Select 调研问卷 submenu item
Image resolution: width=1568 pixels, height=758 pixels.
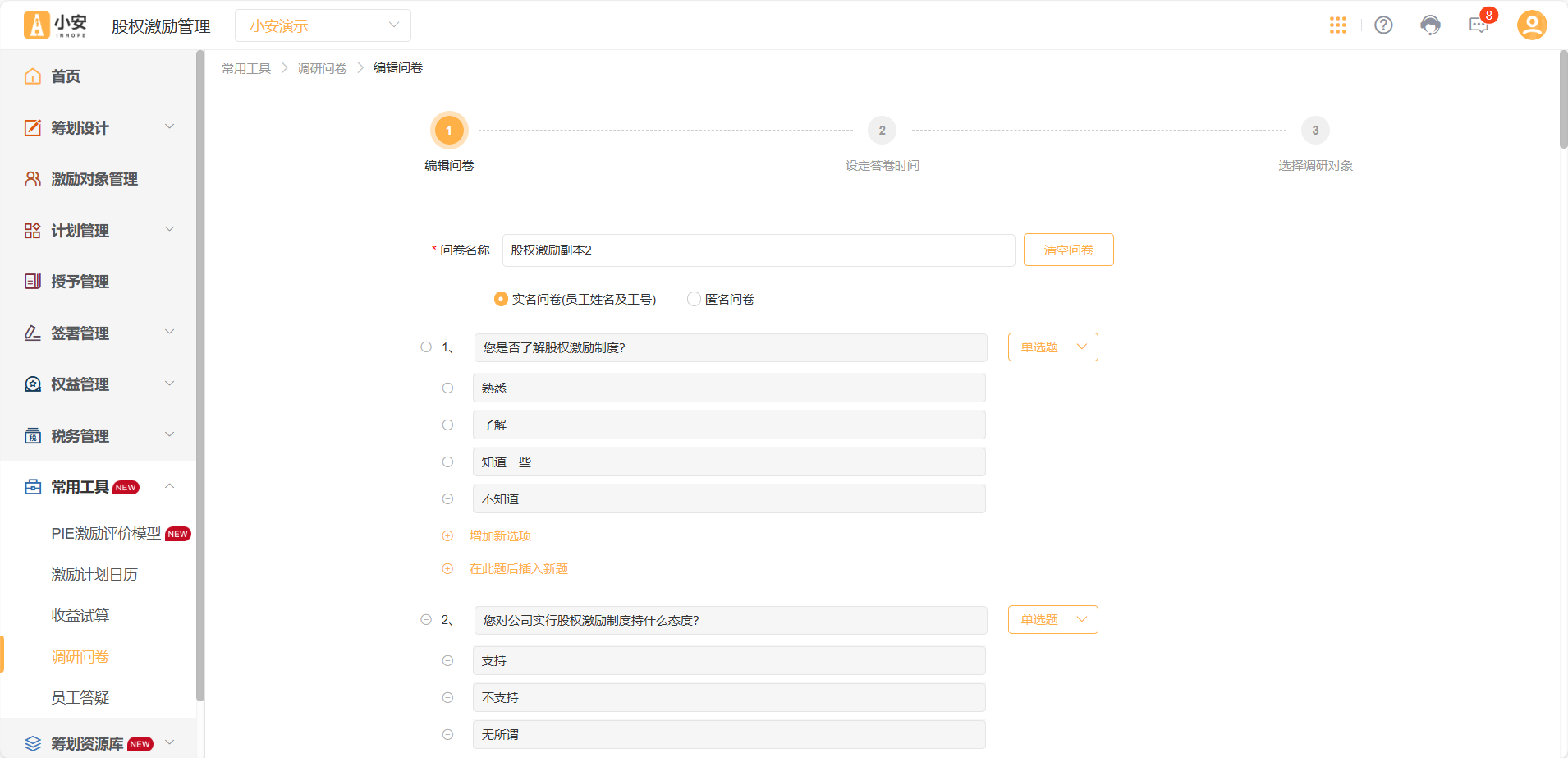click(80, 656)
